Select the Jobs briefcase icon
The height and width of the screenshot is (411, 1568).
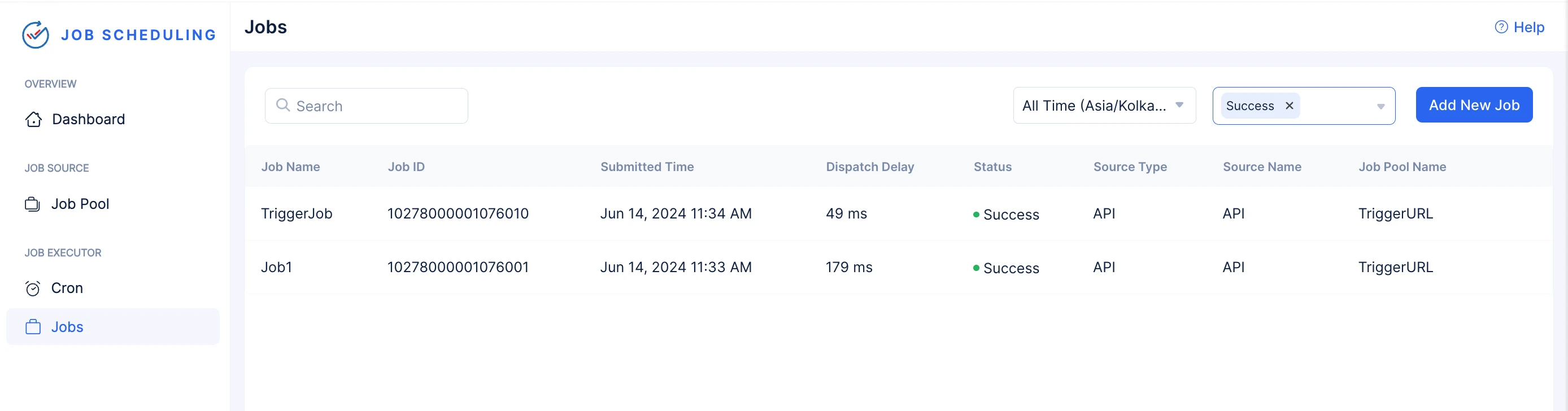click(x=33, y=327)
